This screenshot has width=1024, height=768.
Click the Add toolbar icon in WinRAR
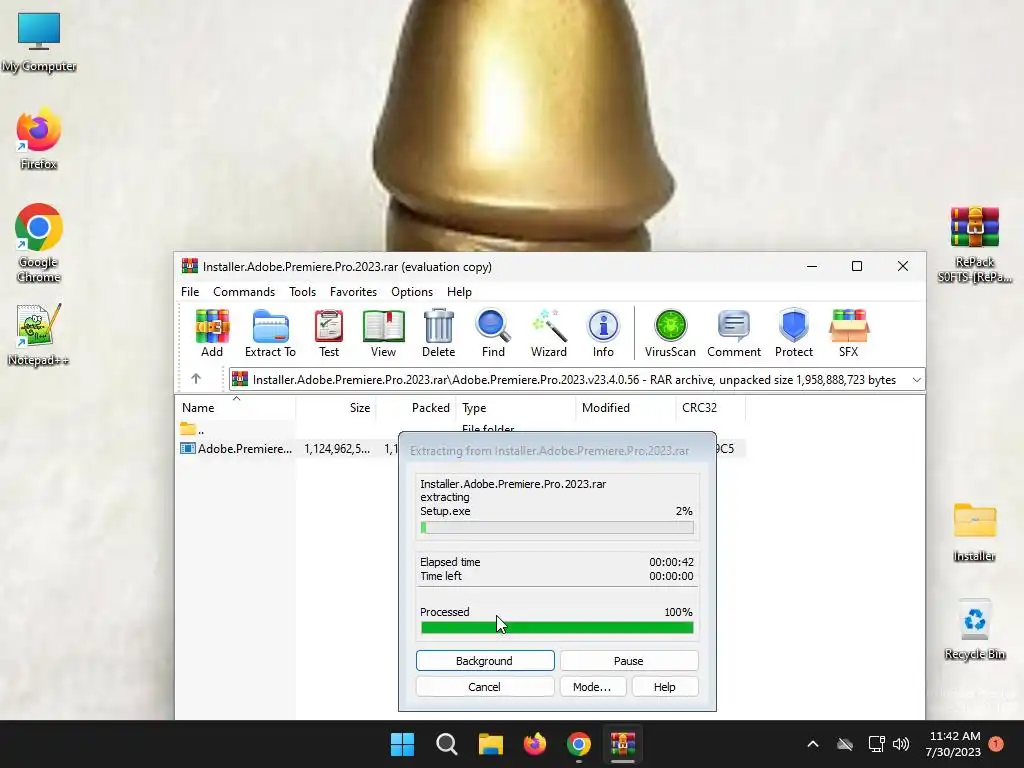tap(212, 333)
